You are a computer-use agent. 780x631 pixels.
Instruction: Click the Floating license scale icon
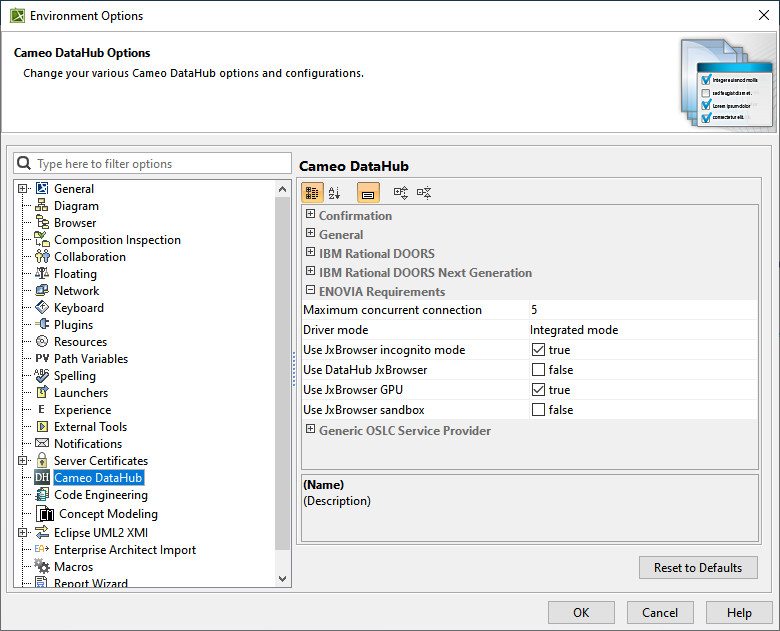[42, 274]
